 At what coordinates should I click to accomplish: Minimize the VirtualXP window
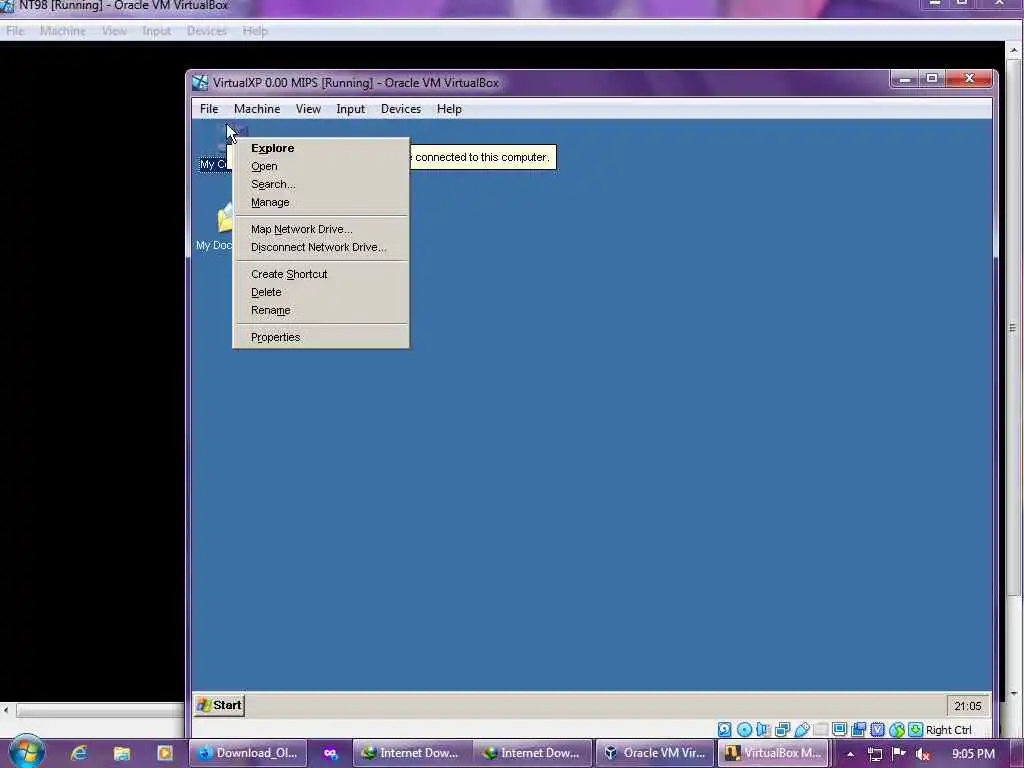905,79
